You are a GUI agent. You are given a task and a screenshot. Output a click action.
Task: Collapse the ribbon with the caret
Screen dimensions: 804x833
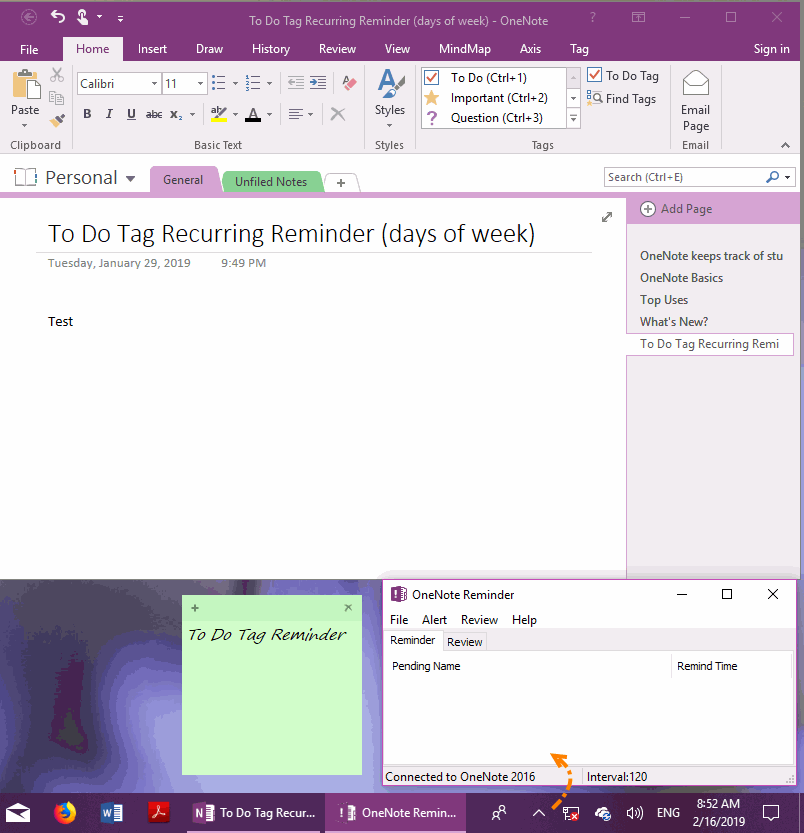click(x=785, y=145)
